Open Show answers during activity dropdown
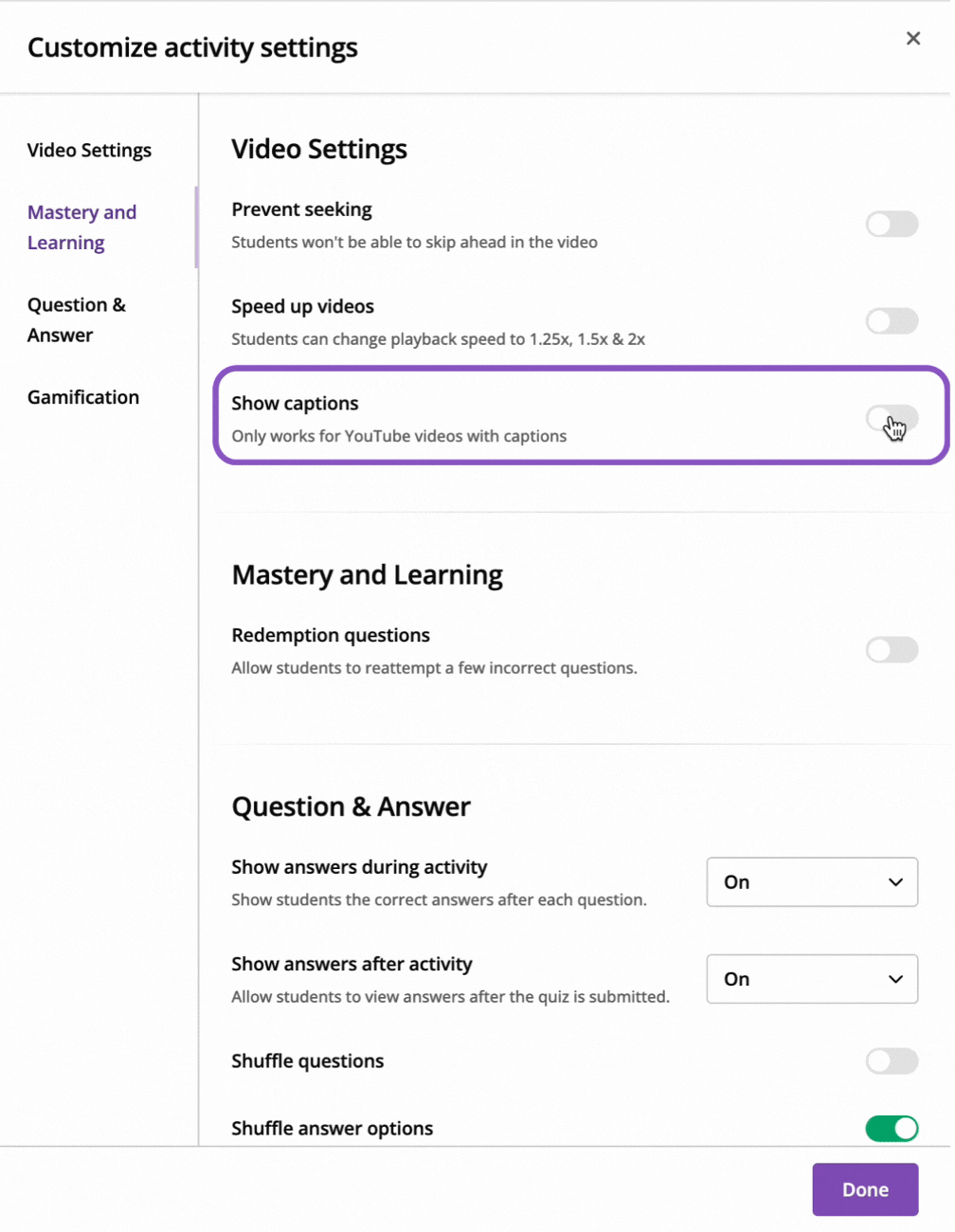Viewport: 955px width, 1232px height. click(812, 882)
